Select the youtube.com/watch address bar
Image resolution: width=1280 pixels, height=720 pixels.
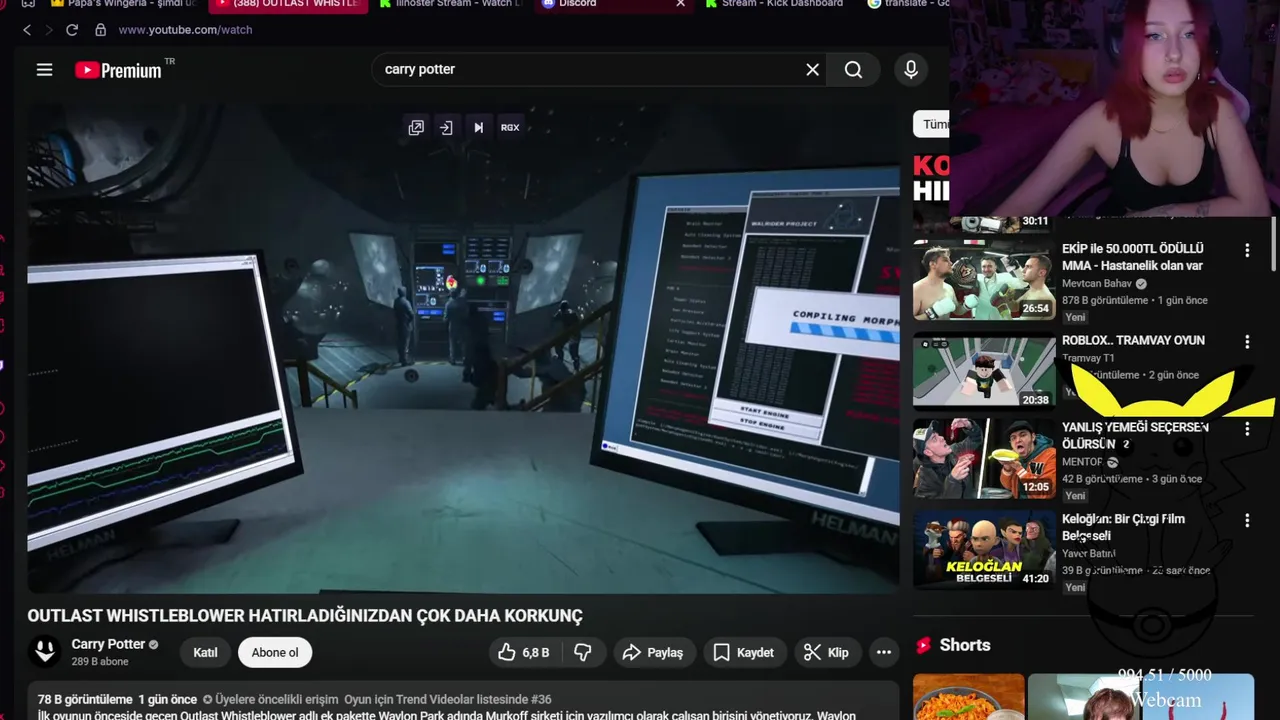(x=185, y=30)
